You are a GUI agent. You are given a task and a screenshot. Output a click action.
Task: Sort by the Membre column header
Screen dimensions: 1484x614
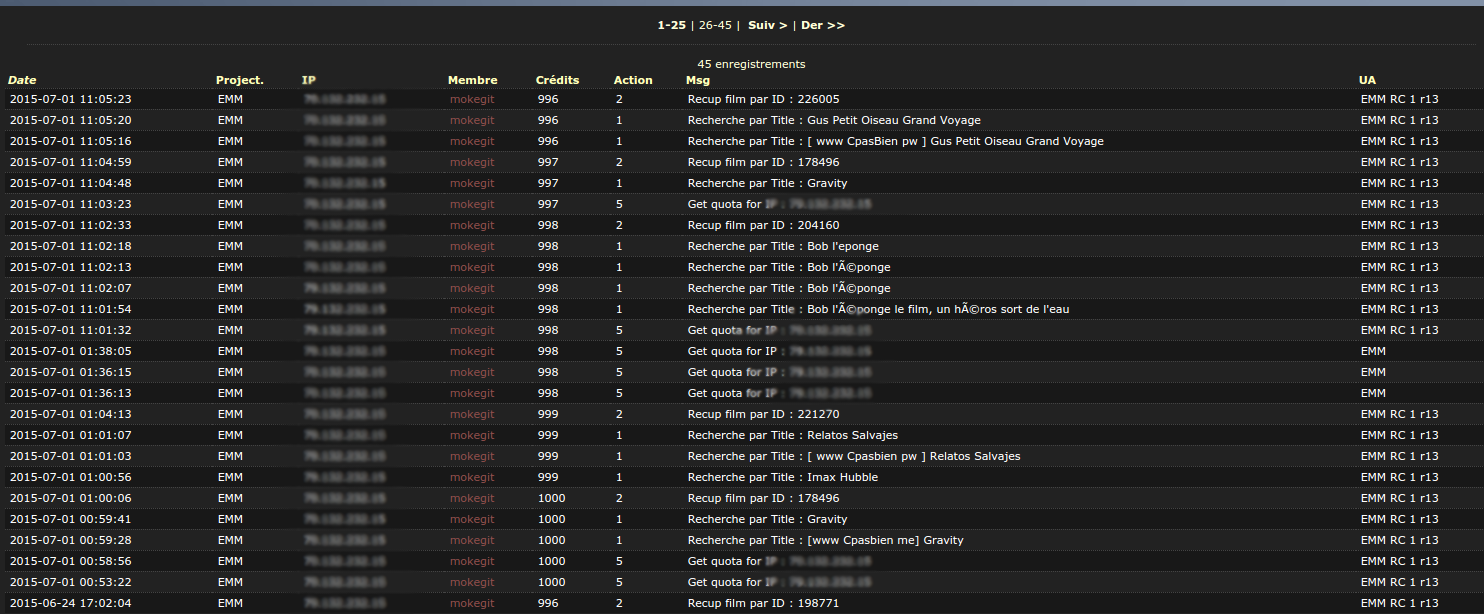tap(473, 80)
